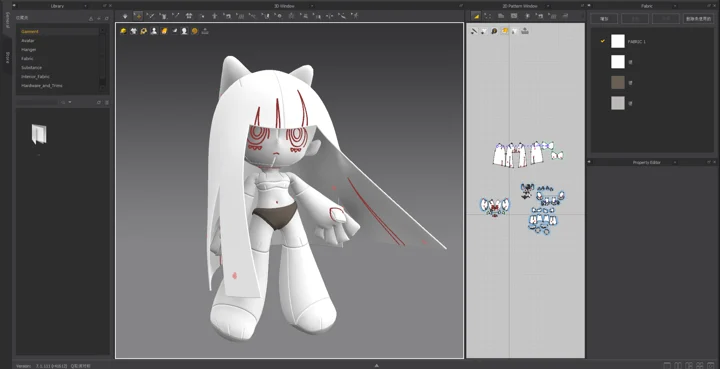
Task: Click the shirt-shaped reset arrangement icon in 3D toolbar
Action: coord(189,16)
